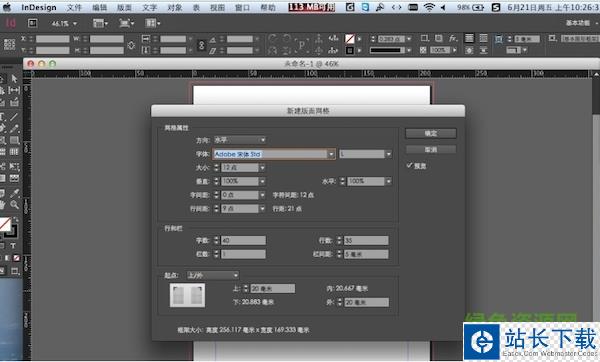Click the fill swatch in the toolbox
This screenshot has height=362, width=600.
(5, 224)
